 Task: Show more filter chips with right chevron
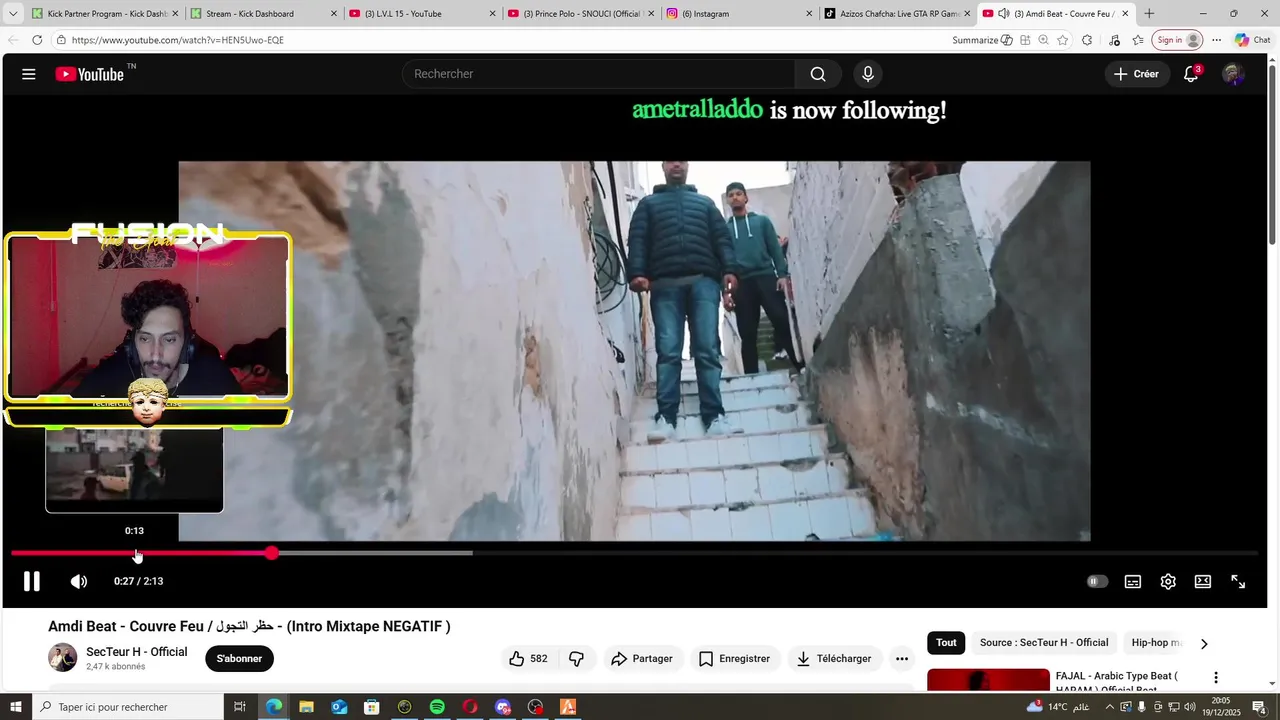[1204, 643]
